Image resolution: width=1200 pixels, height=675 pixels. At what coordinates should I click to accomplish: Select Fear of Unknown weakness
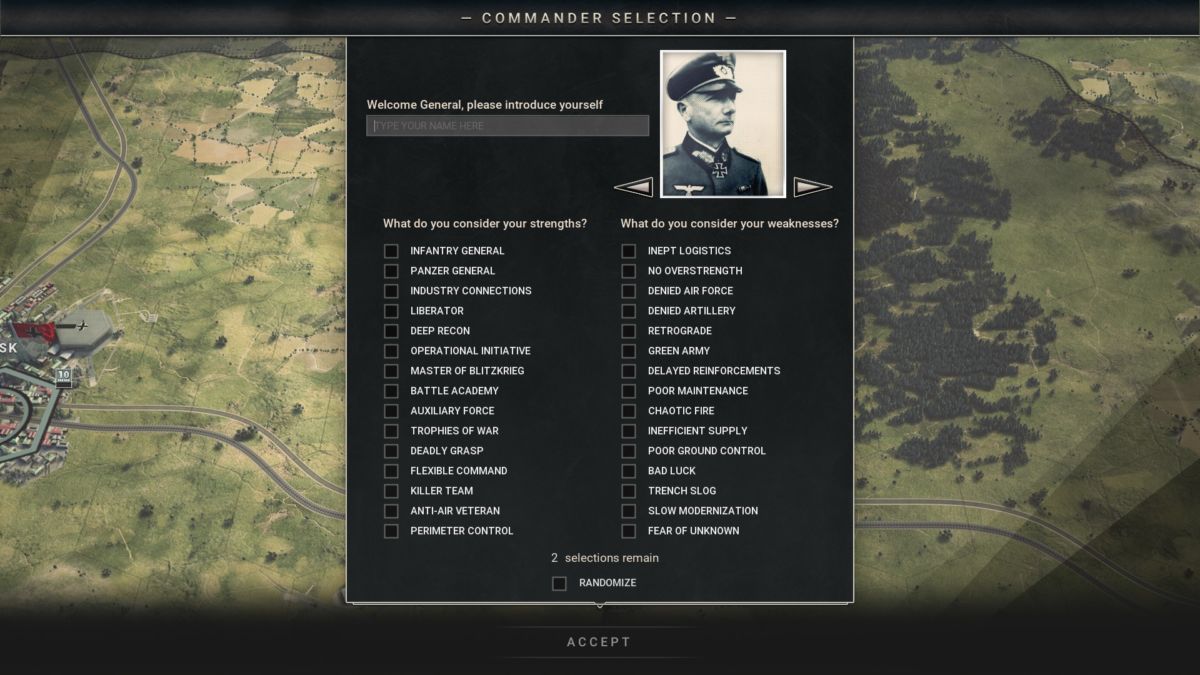[x=629, y=531]
